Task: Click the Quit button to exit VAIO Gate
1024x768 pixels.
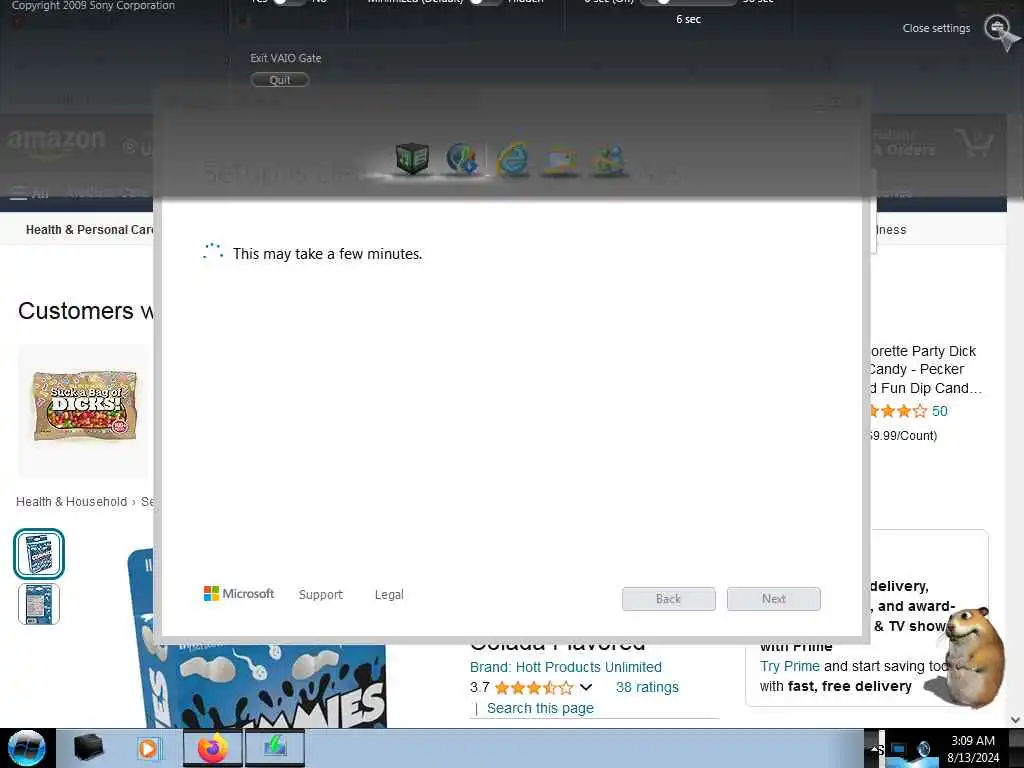Action: point(280,80)
